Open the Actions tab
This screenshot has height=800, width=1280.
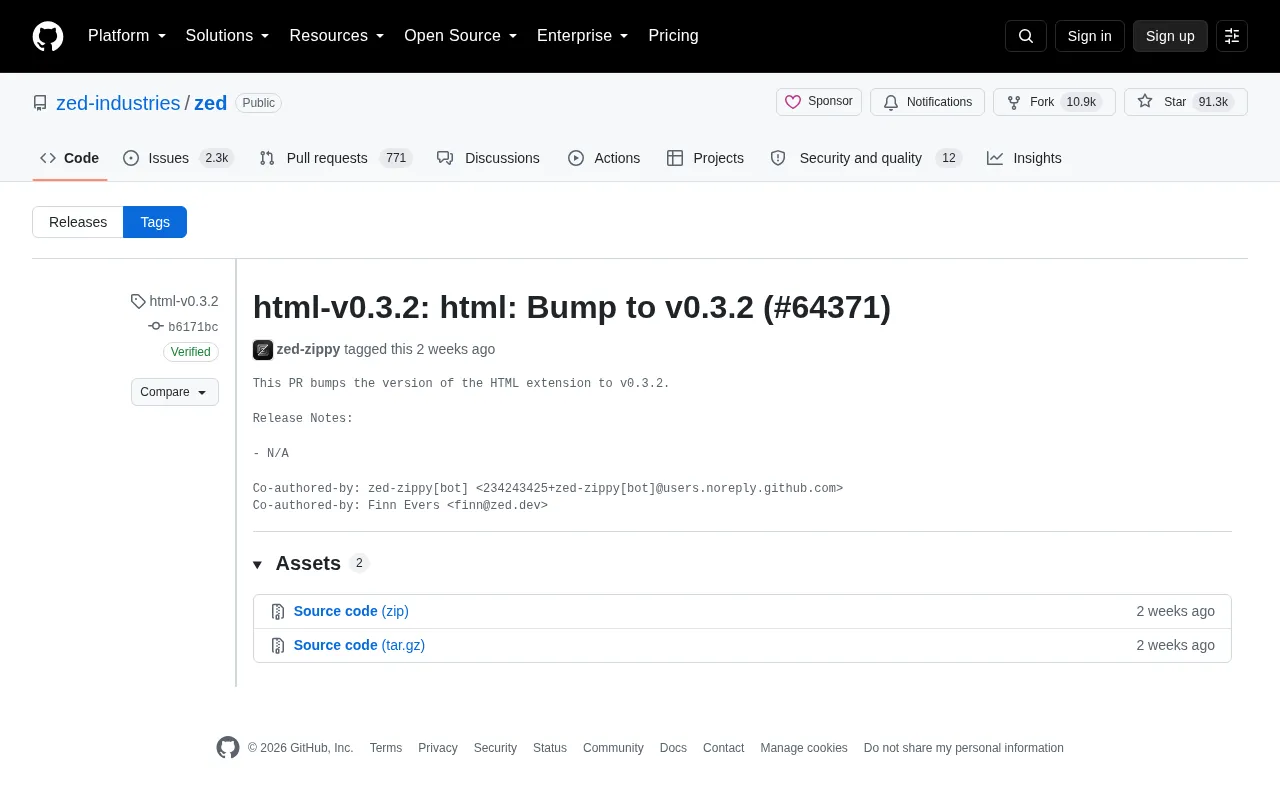click(604, 158)
